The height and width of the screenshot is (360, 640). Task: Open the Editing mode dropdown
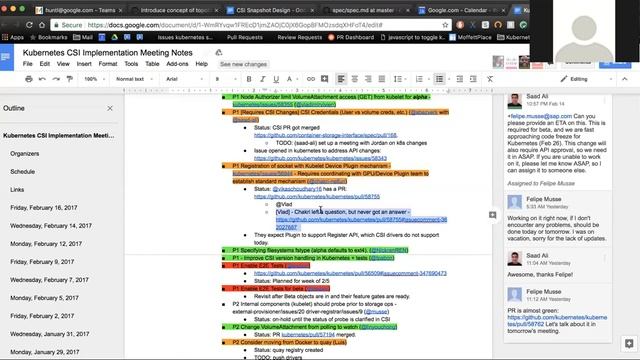[586, 79]
